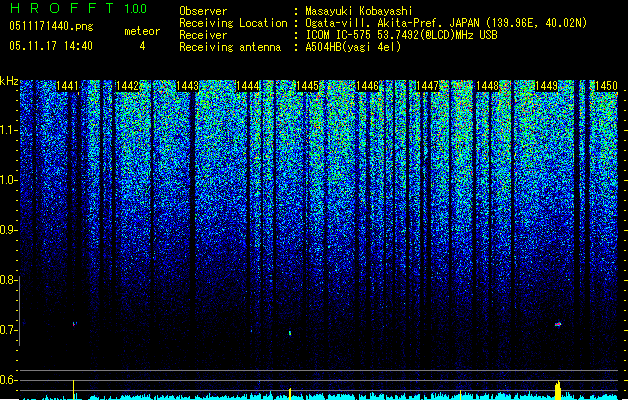Click the green echo spot just before 1445
Image resolution: width=629 pixels, height=400 pixels.
pyautogui.click(x=290, y=333)
